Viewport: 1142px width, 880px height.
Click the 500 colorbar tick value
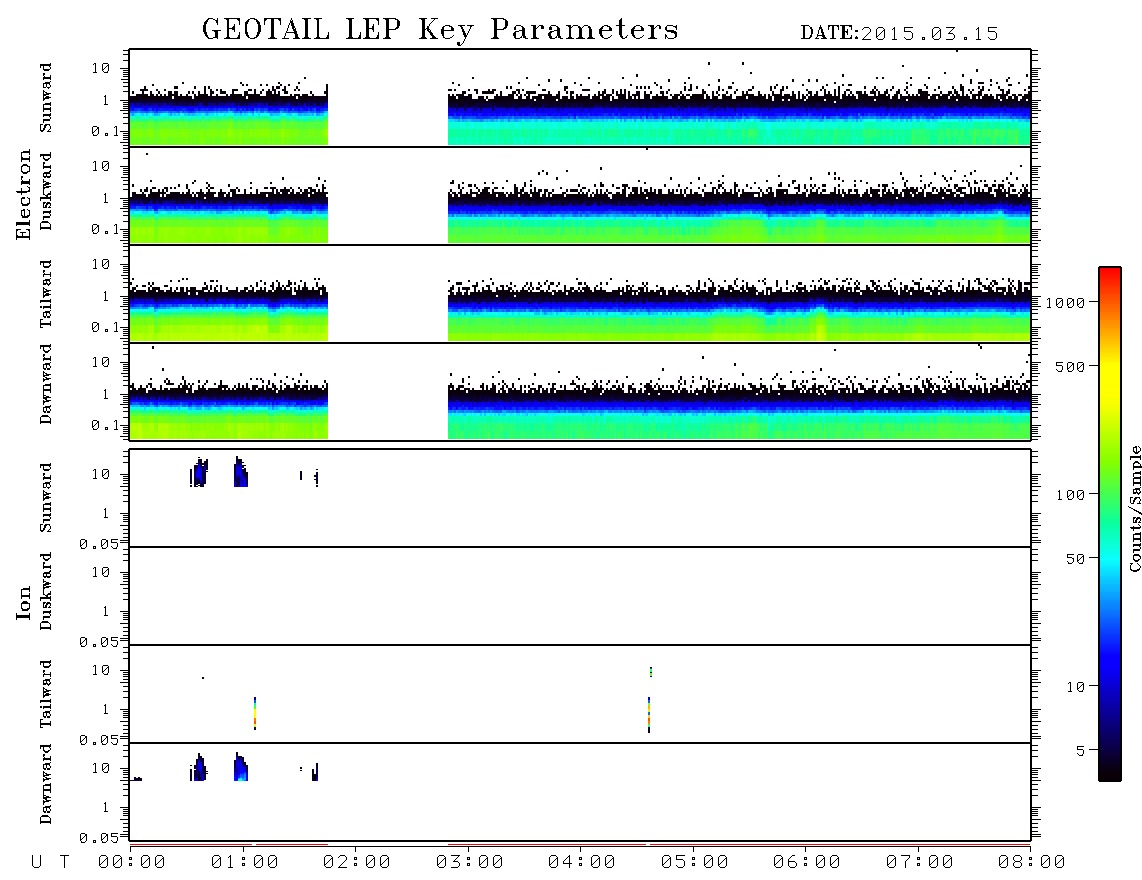[1070, 366]
